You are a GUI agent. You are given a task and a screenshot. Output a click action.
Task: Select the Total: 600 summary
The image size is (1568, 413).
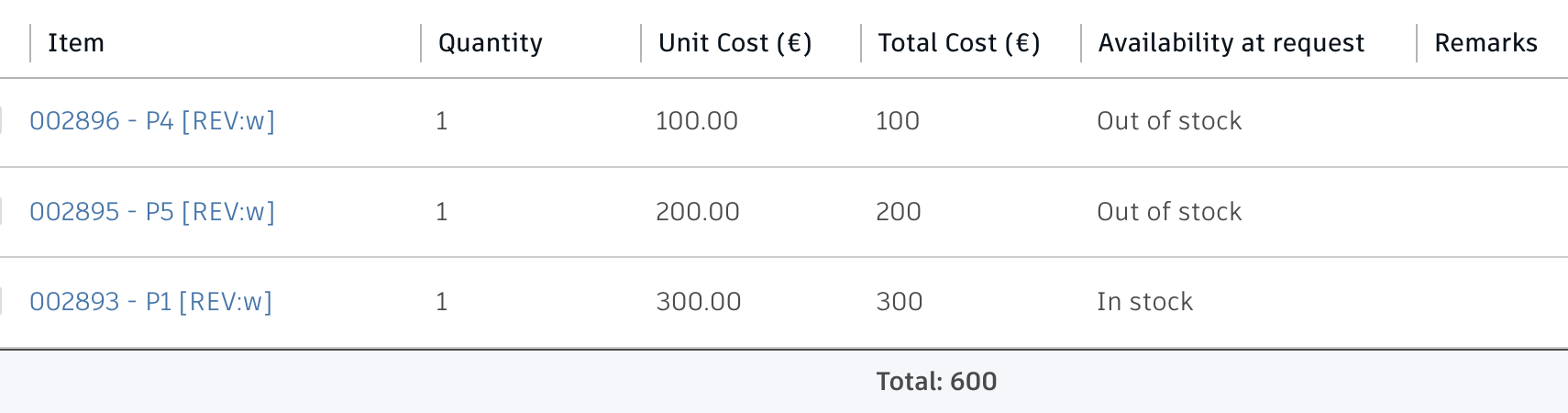(936, 382)
